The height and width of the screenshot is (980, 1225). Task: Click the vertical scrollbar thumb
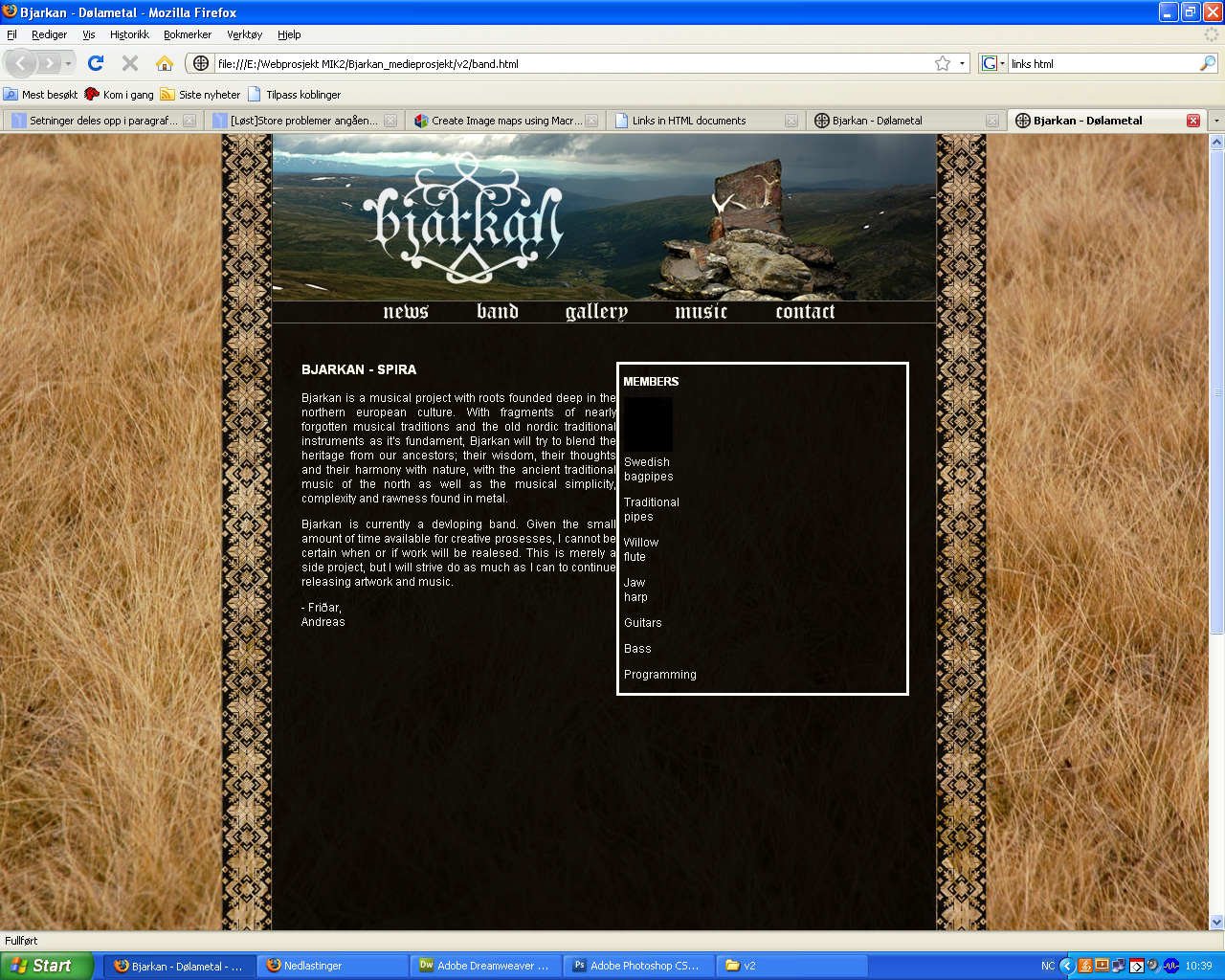1217,391
